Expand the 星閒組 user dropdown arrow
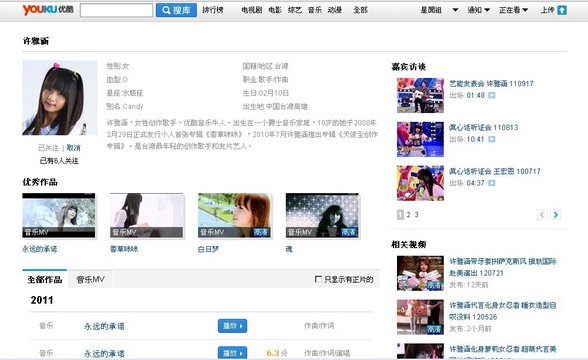Viewport: 588px width, 360px height. (455, 10)
